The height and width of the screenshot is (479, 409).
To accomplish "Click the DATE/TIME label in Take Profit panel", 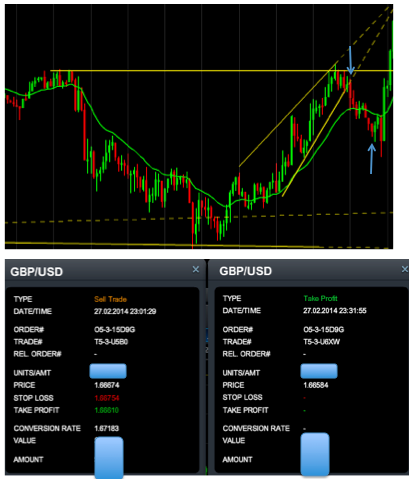I will (242, 311).
